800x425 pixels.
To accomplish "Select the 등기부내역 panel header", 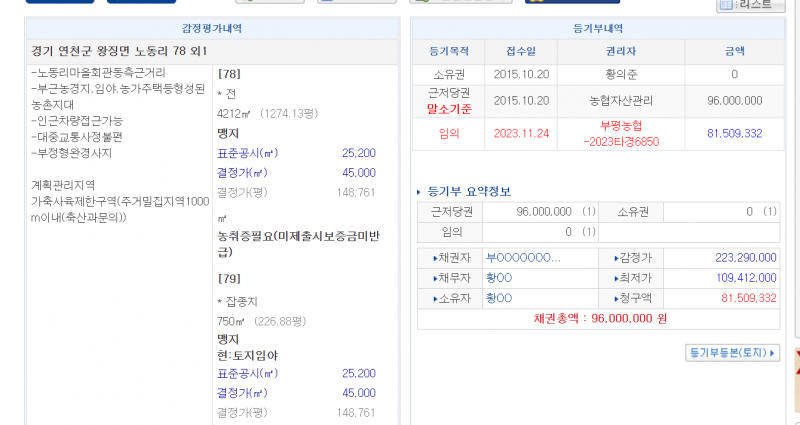I will (x=595, y=29).
